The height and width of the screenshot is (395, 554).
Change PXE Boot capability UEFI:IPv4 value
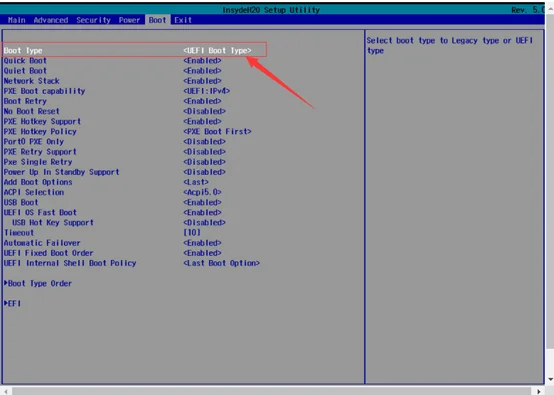click(206, 91)
